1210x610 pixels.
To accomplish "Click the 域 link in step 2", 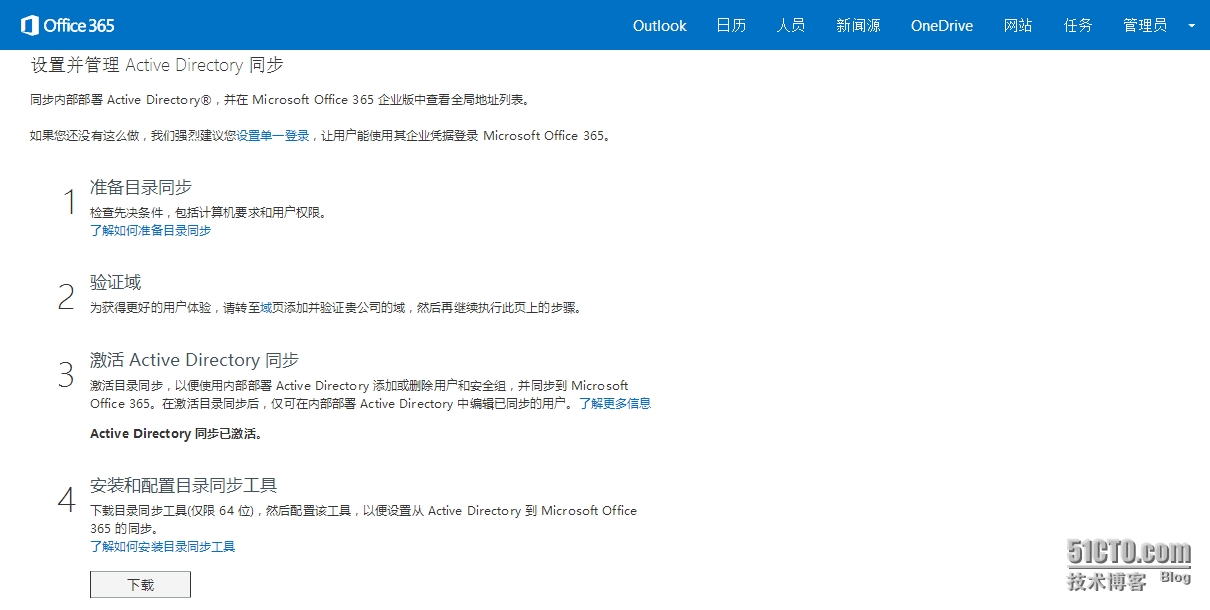I will (266, 308).
